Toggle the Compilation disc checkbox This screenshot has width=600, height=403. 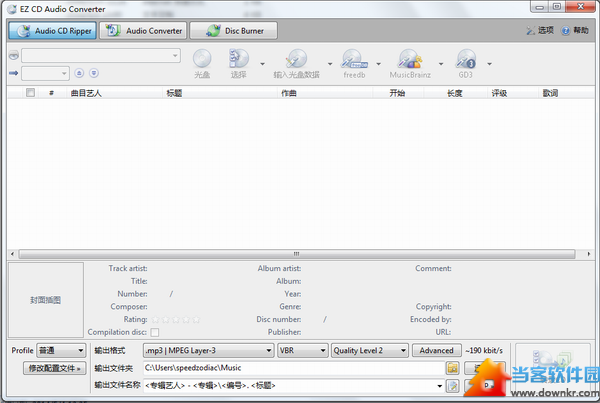[x=155, y=332]
